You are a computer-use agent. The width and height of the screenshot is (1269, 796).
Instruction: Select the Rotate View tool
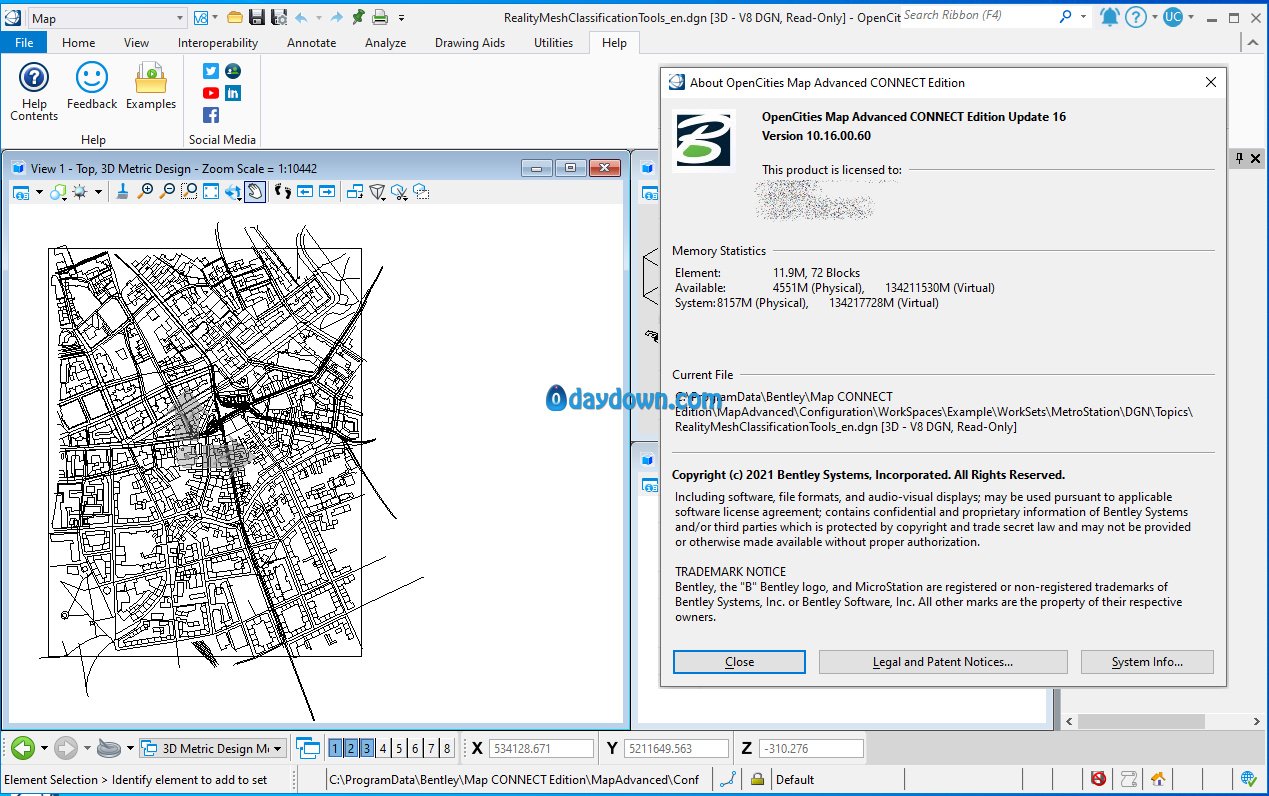pyautogui.click(x=233, y=191)
